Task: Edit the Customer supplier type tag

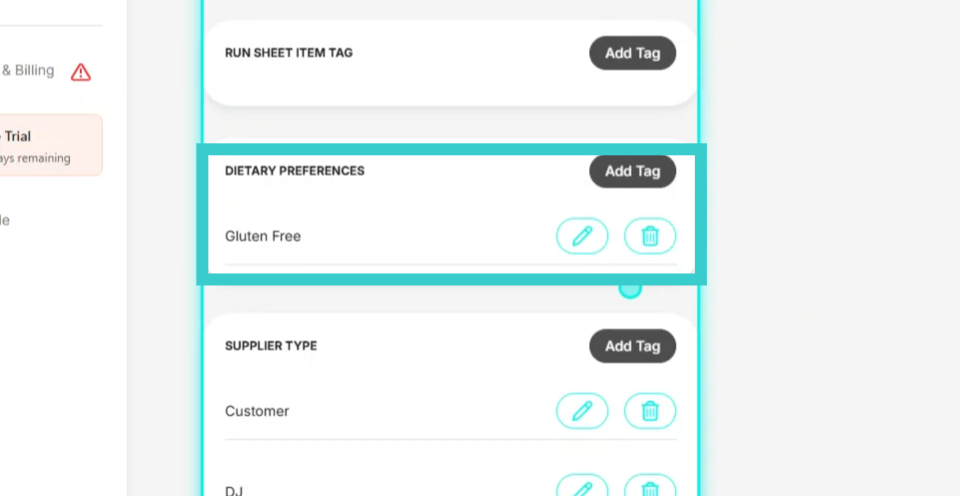Action: (582, 411)
